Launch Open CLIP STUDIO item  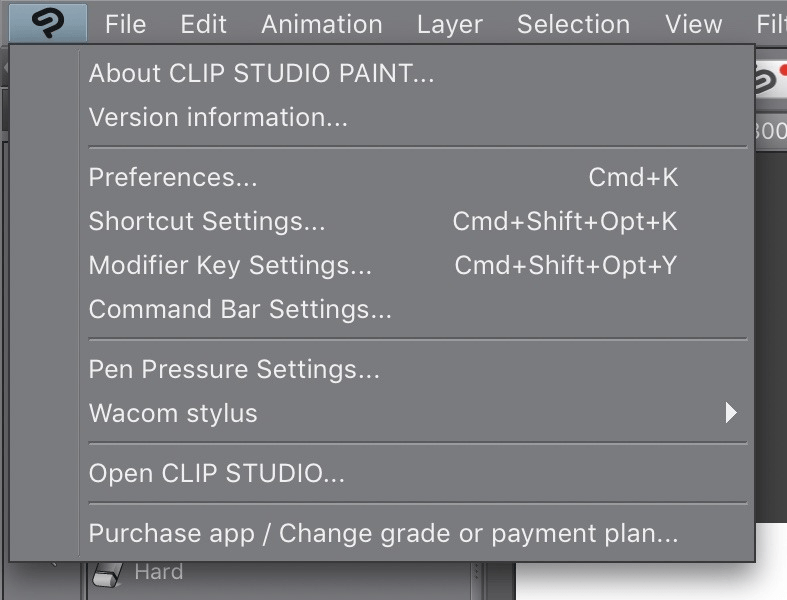coord(216,473)
